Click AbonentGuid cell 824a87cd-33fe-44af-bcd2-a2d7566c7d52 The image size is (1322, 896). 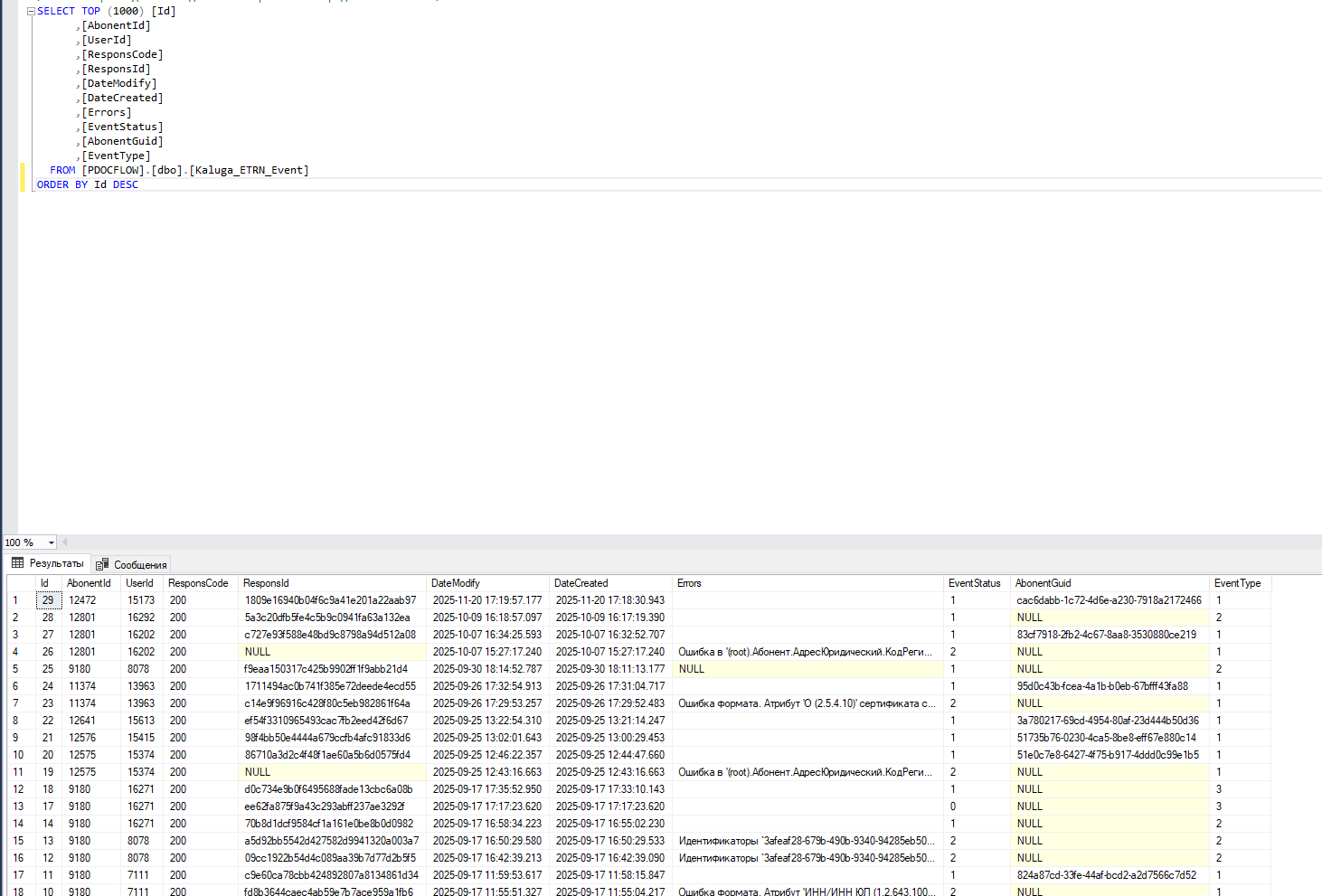pos(1110,875)
